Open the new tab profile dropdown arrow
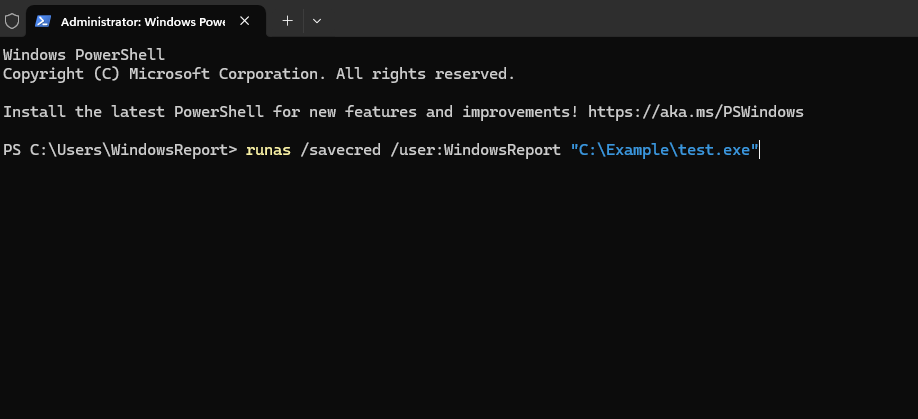Viewport: 918px width, 419px height. click(317, 21)
